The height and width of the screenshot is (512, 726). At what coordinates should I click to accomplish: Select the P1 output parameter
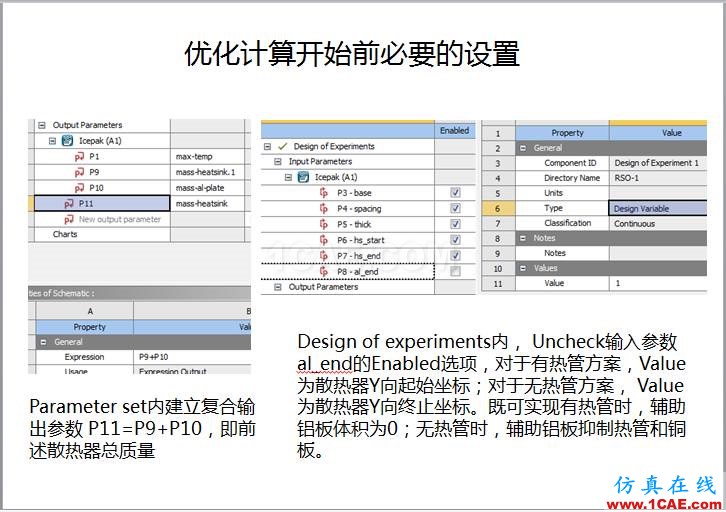click(102, 157)
